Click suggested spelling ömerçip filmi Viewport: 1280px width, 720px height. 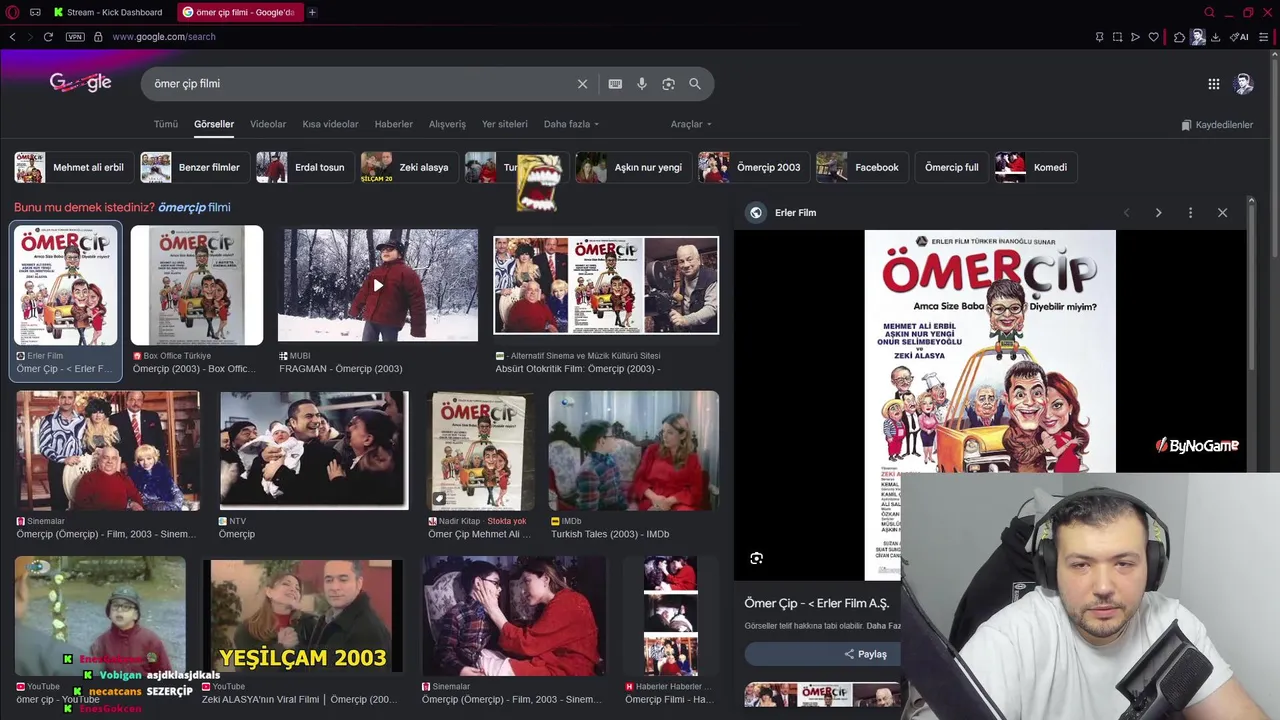194,207
